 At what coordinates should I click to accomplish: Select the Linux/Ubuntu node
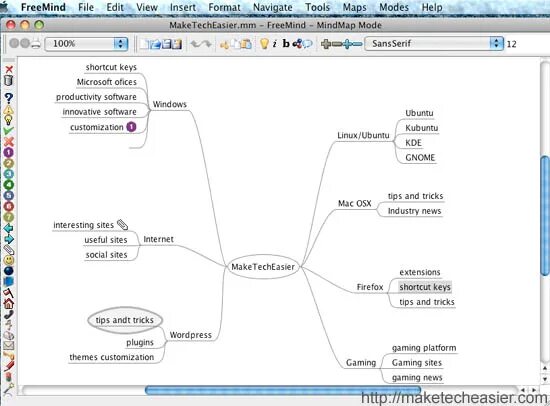tap(363, 135)
